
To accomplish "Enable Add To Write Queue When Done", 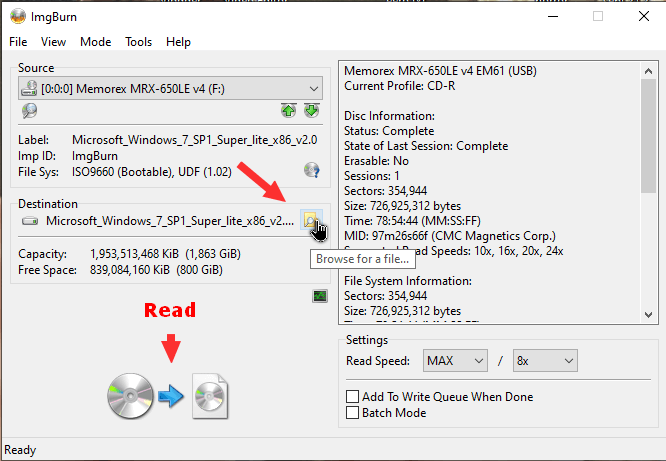I will tap(353, 397).
